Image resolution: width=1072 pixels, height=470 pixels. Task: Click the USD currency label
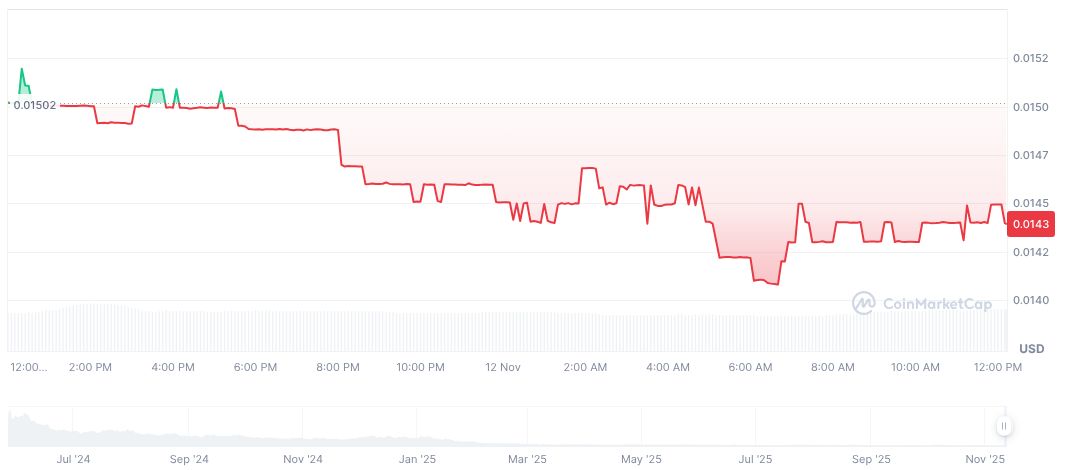[x=1031, y=348]
